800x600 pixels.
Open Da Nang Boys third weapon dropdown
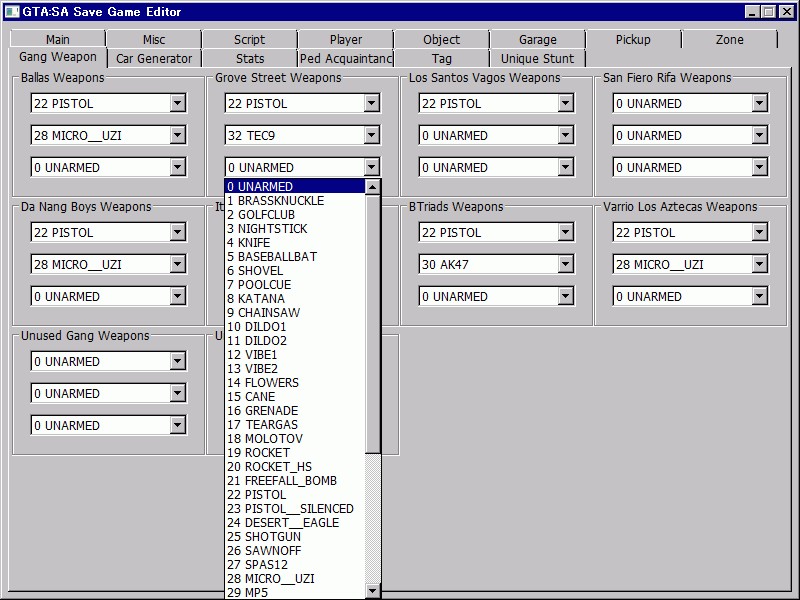pos(178,296)
